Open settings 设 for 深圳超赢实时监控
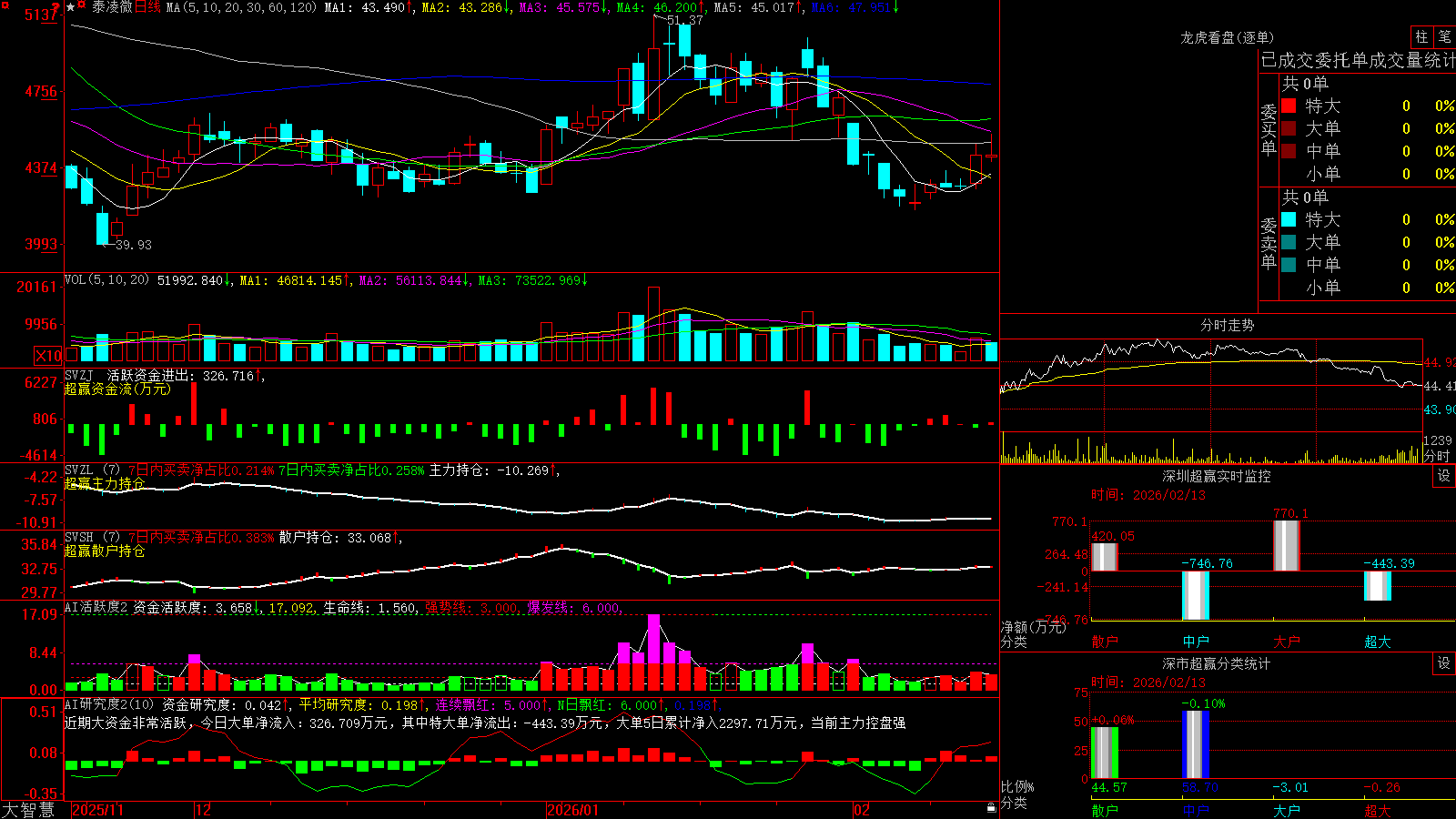 point(1443,476)
